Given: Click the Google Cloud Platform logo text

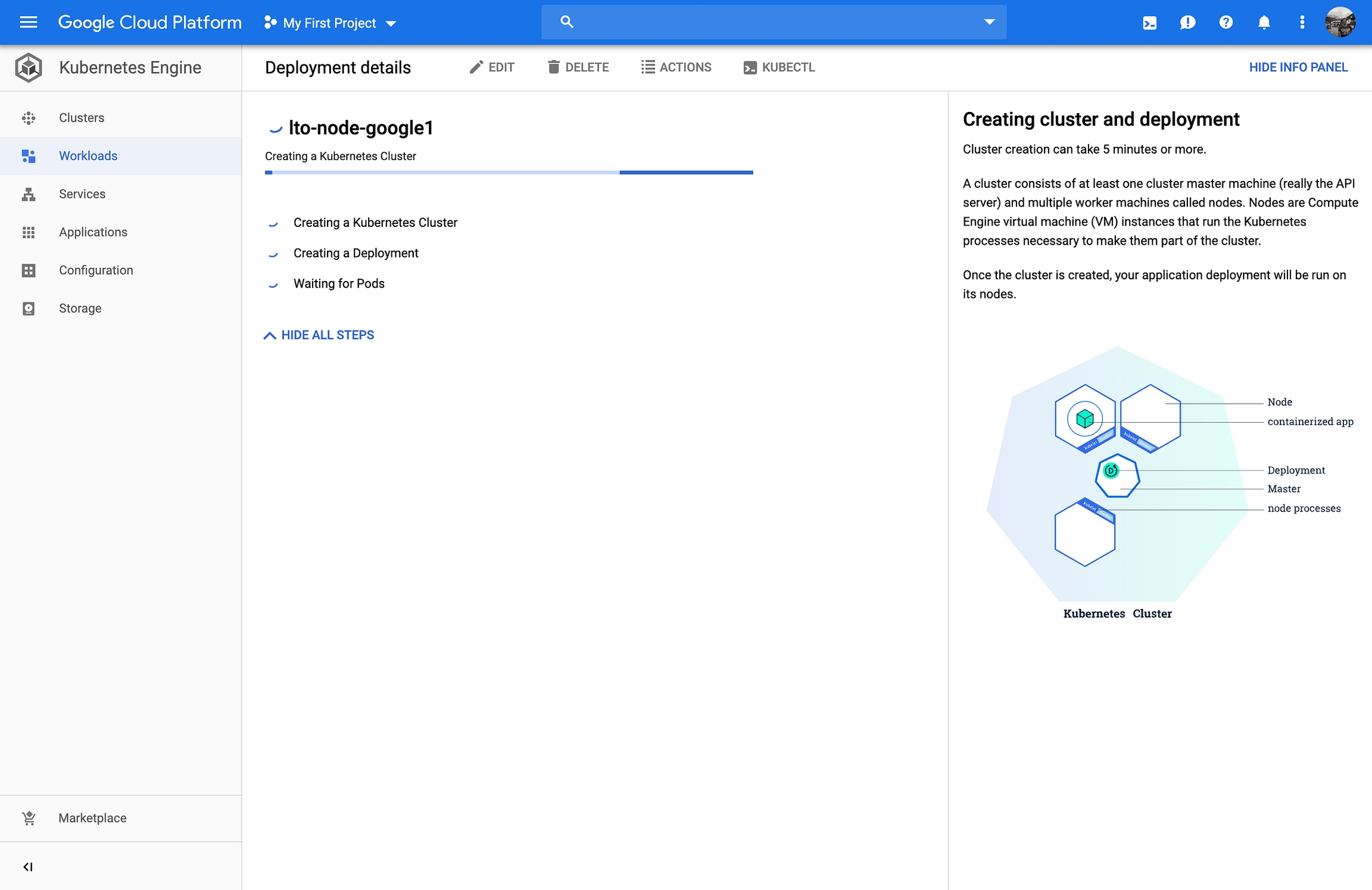Looking at the screenshot, I should [x=150, y=23].
